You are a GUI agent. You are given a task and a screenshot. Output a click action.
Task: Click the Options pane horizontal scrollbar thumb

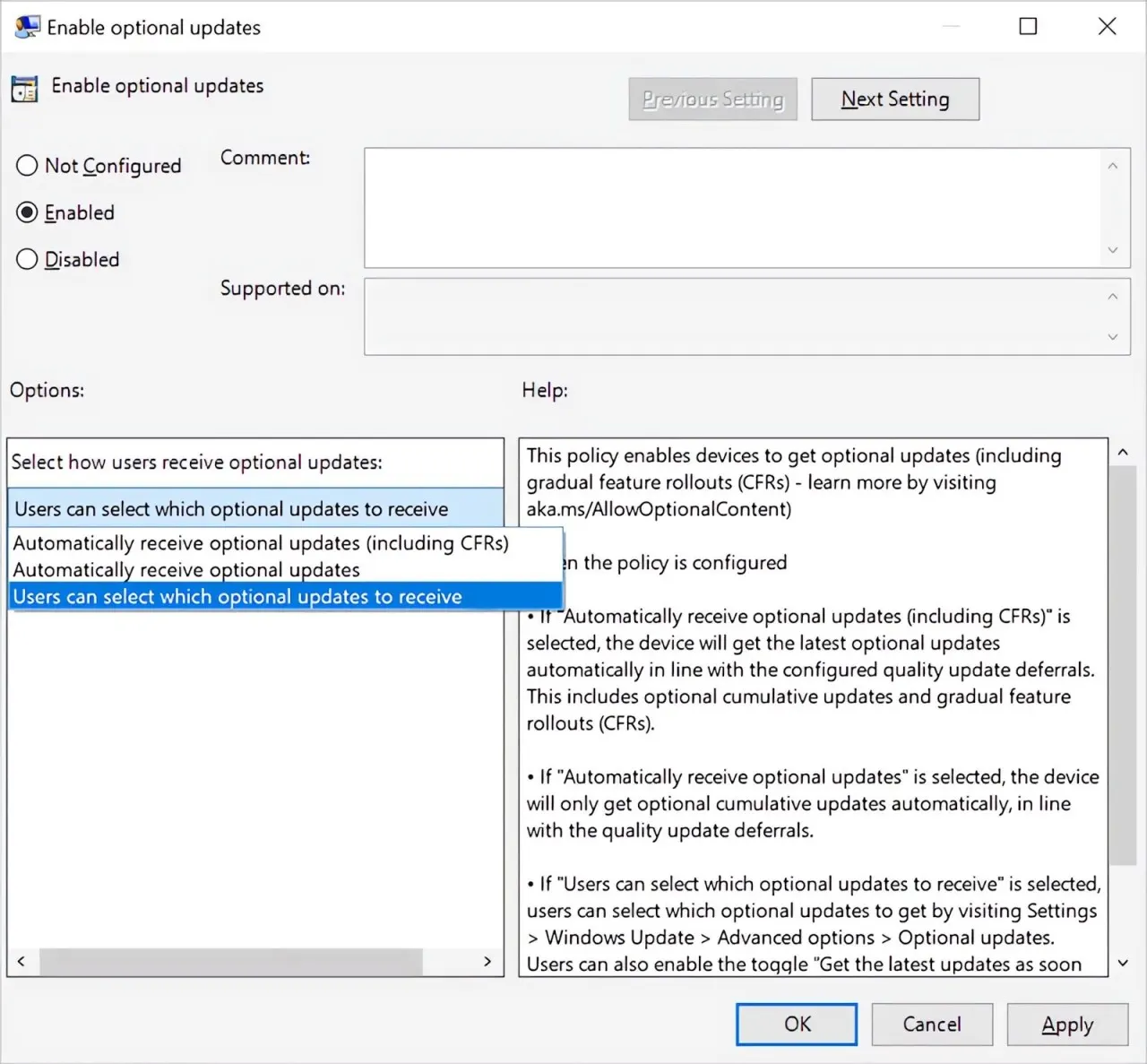coord(231,962)
